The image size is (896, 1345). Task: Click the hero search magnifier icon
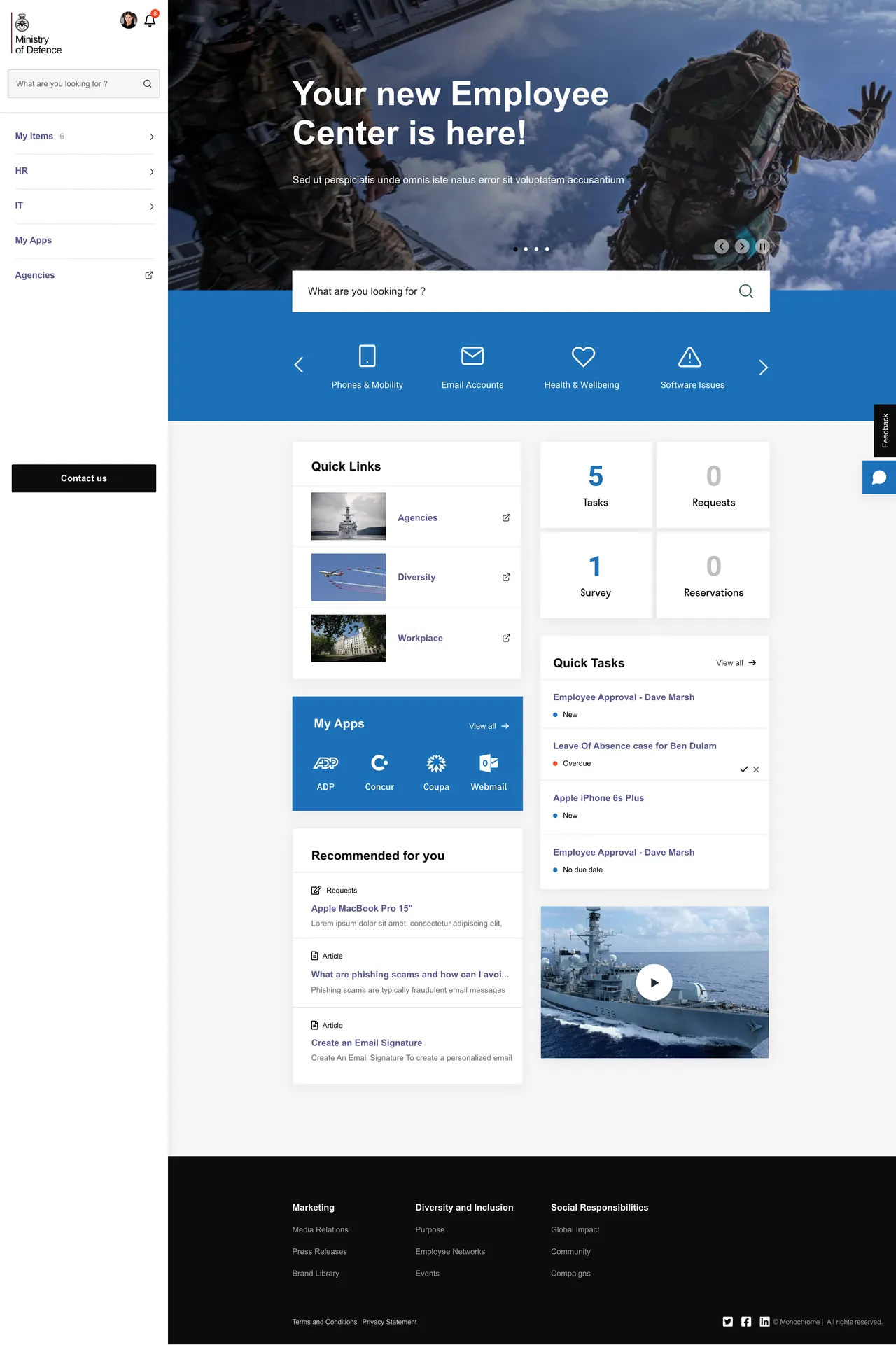[746, 291]
